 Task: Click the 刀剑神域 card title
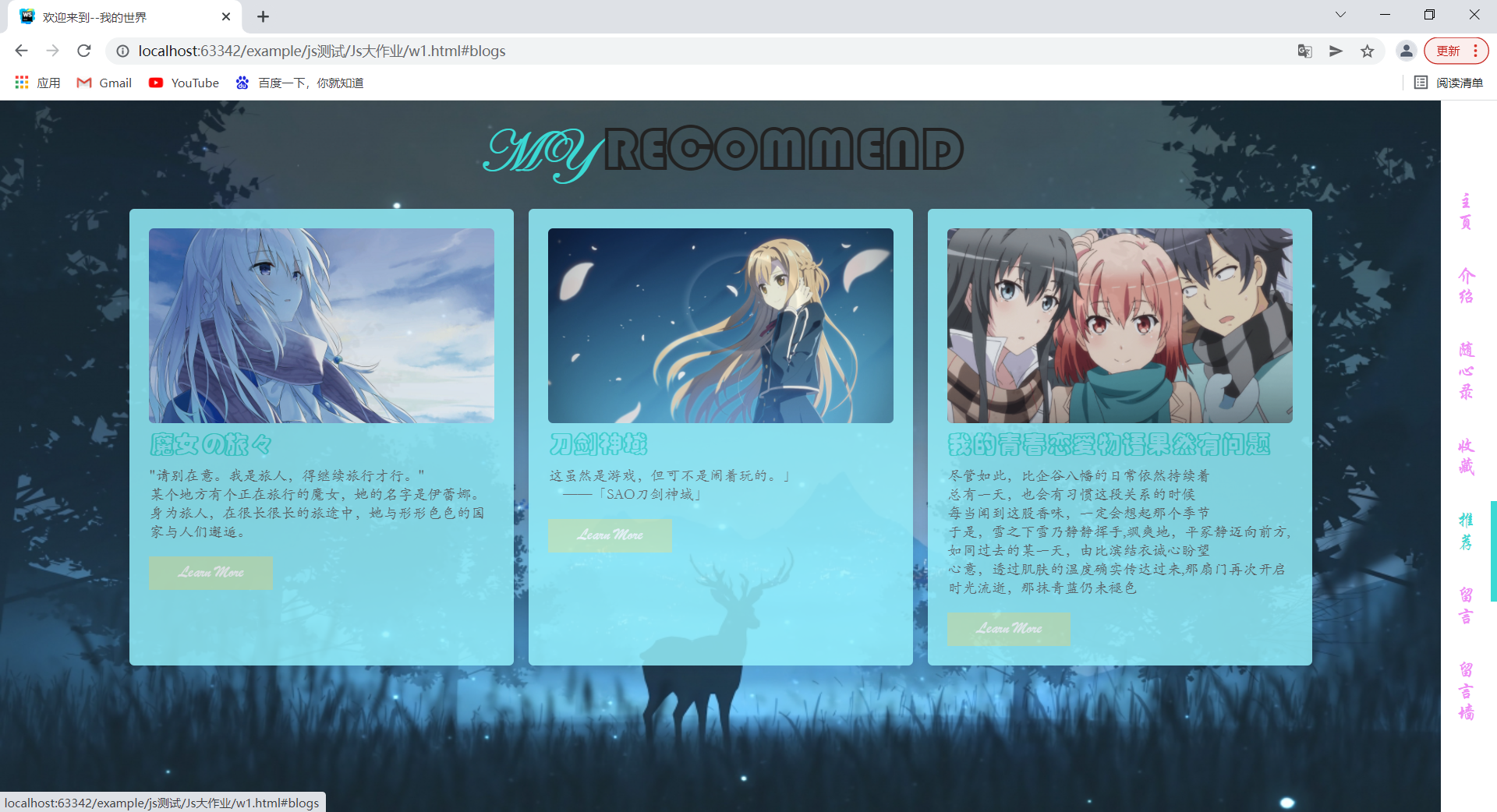click(x=598, y=445)
